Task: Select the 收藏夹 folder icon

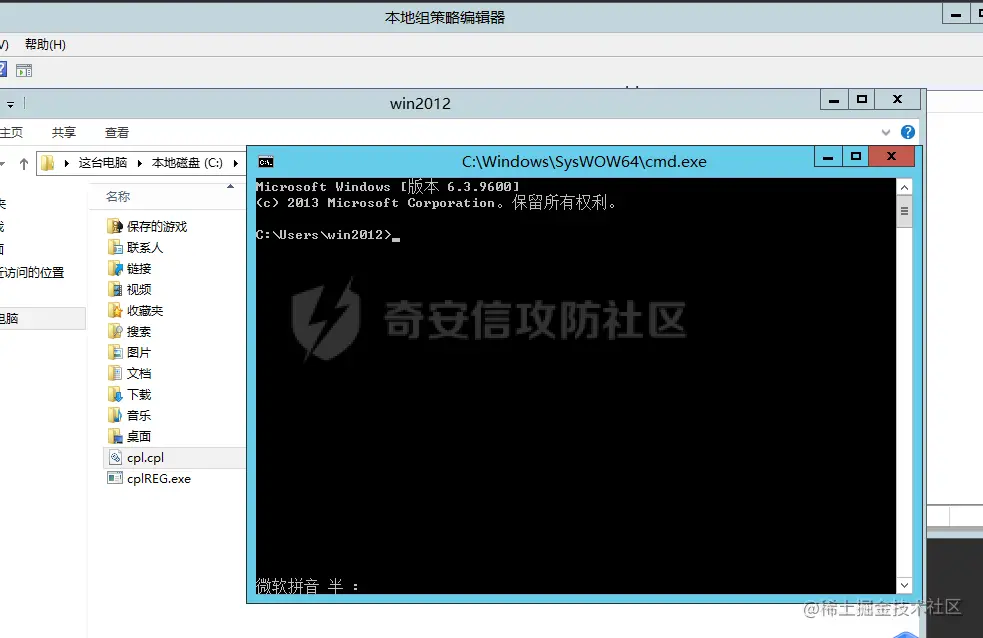Action: [x=115, y=310]
